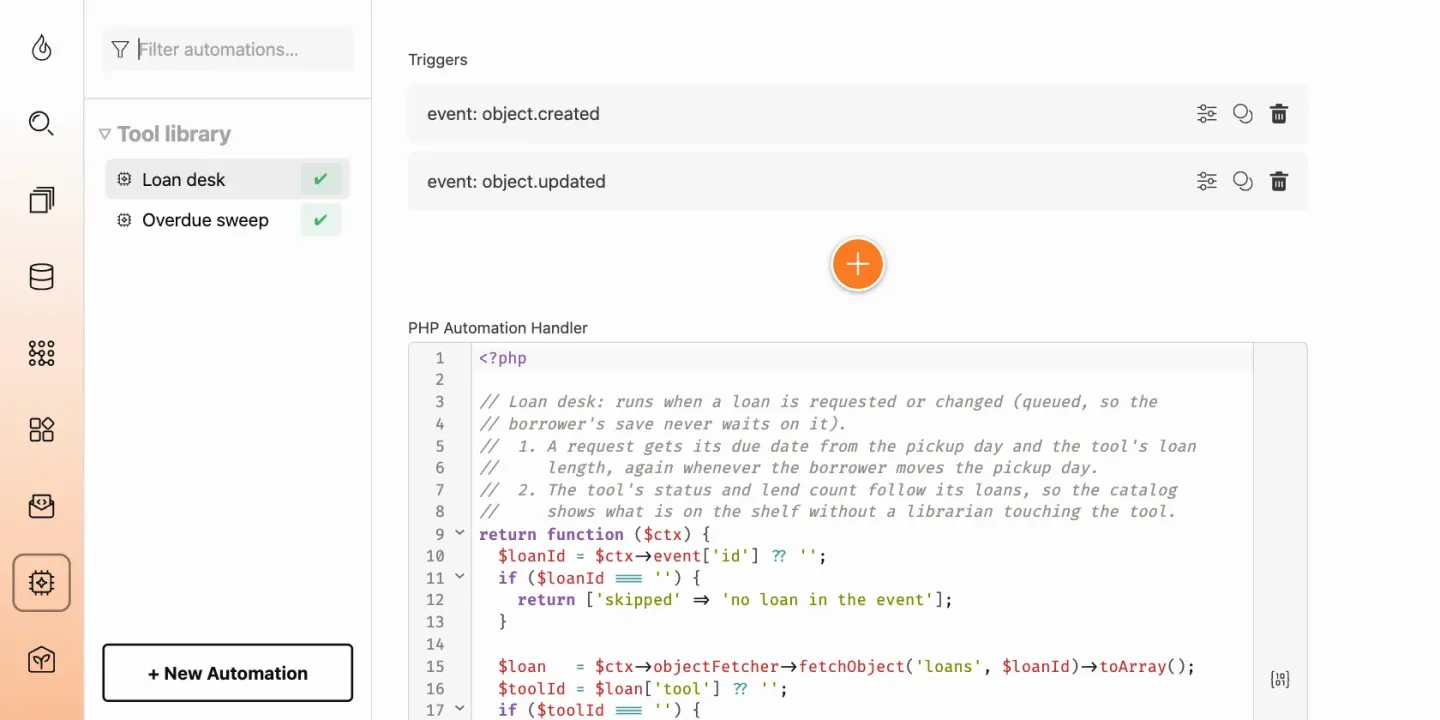Open the mail inbox sidebar icon
Screen dimensions: 1440x720
point(41,506)
